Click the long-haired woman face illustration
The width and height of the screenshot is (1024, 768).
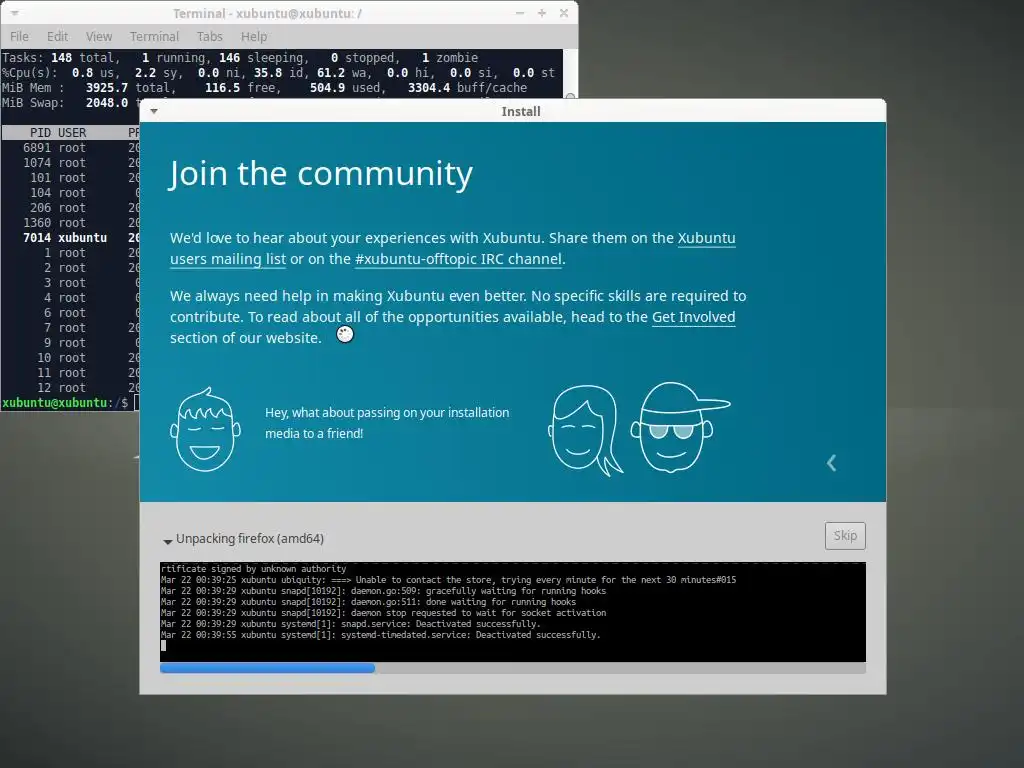tap(584, 430)
